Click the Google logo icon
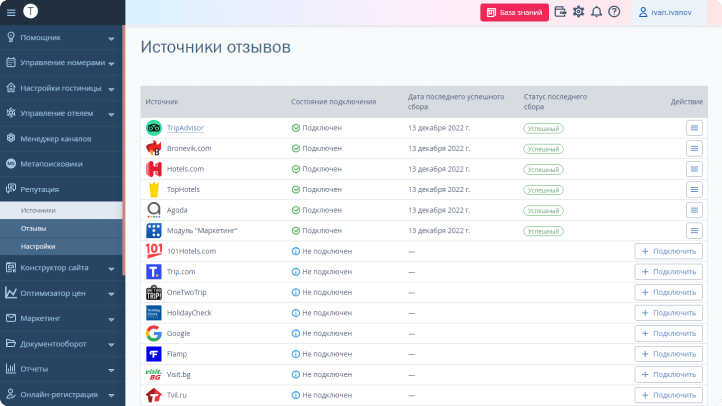The height and width of the screenshot is (406, 722). (154, 333)
